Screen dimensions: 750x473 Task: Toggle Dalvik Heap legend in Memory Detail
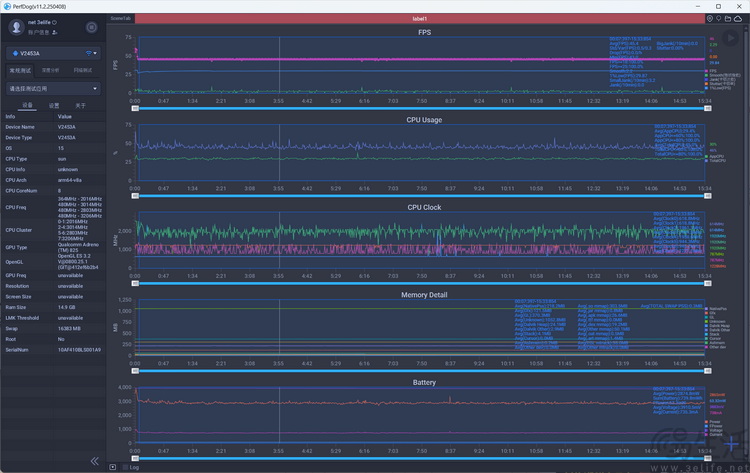(x=717, y=326)
